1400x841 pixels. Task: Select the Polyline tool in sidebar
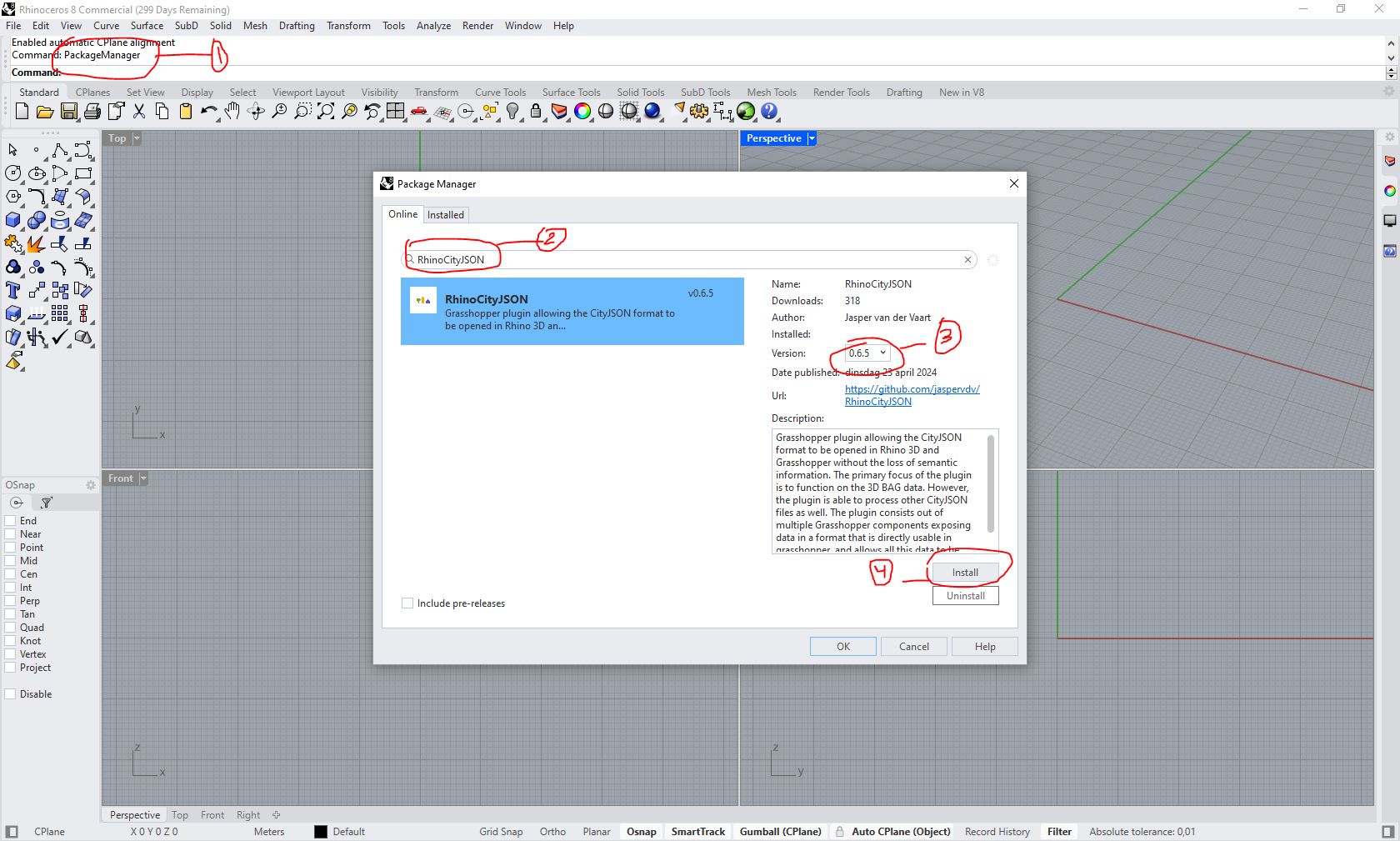60,150
